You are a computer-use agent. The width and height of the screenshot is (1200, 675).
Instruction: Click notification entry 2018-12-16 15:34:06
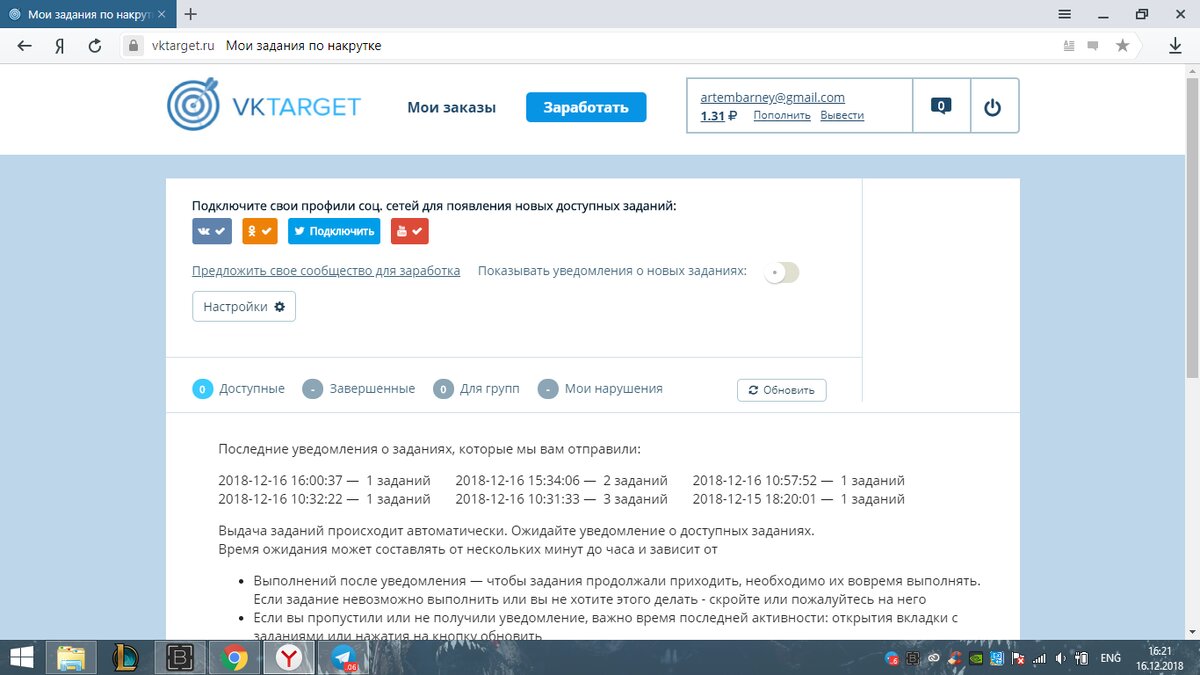pyautogui.click(x=561, y=480)
